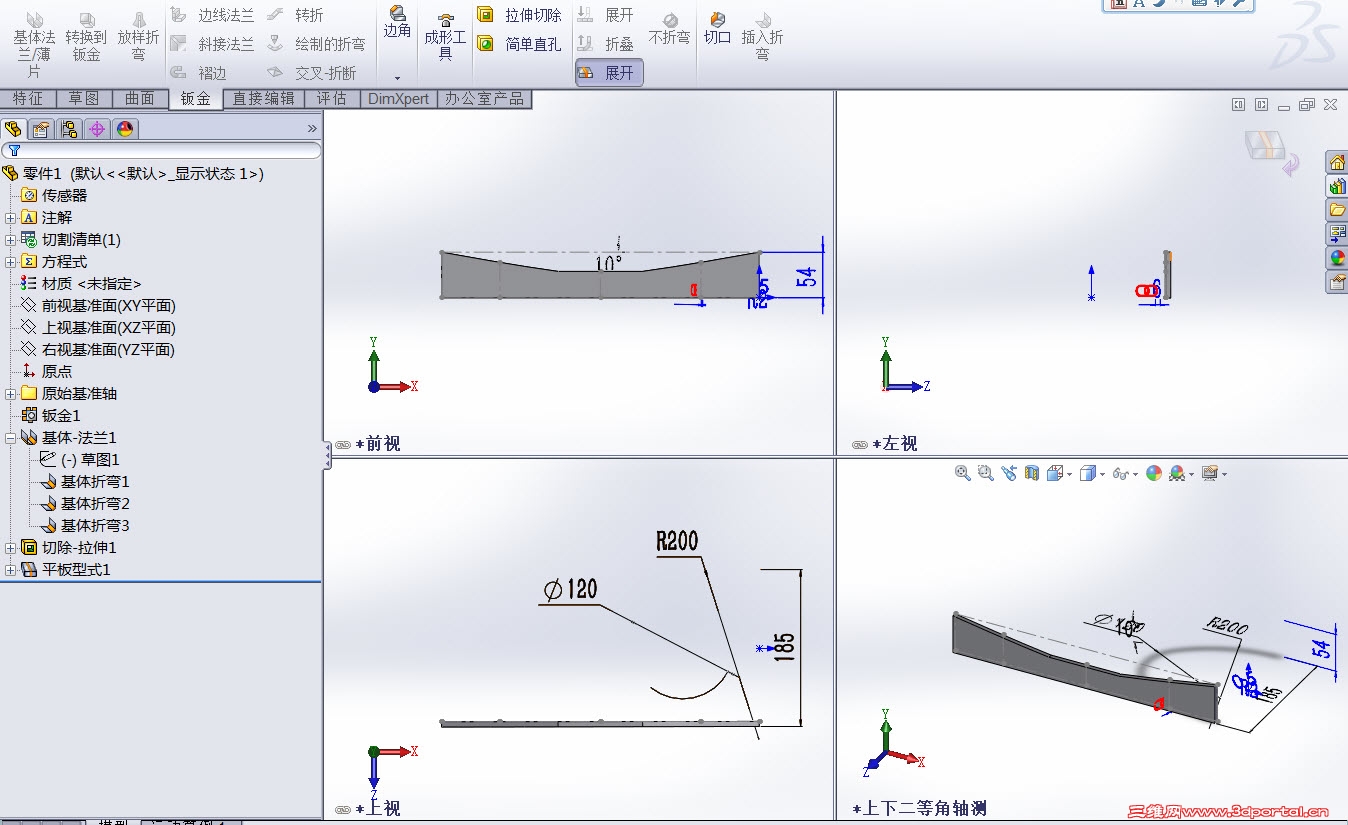The image size is (1348, 825).
Task: Click the Unfold (展开) tool above Fold
Action: (606, 15)
